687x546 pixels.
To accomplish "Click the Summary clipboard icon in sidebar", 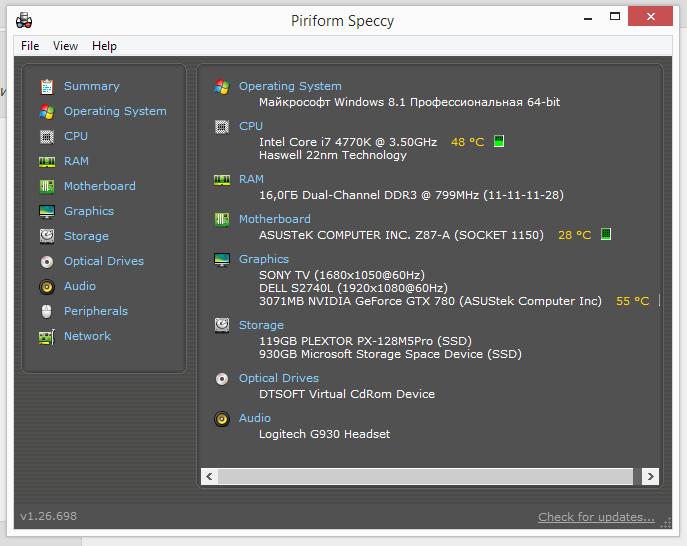I will [x=47, y=86].
